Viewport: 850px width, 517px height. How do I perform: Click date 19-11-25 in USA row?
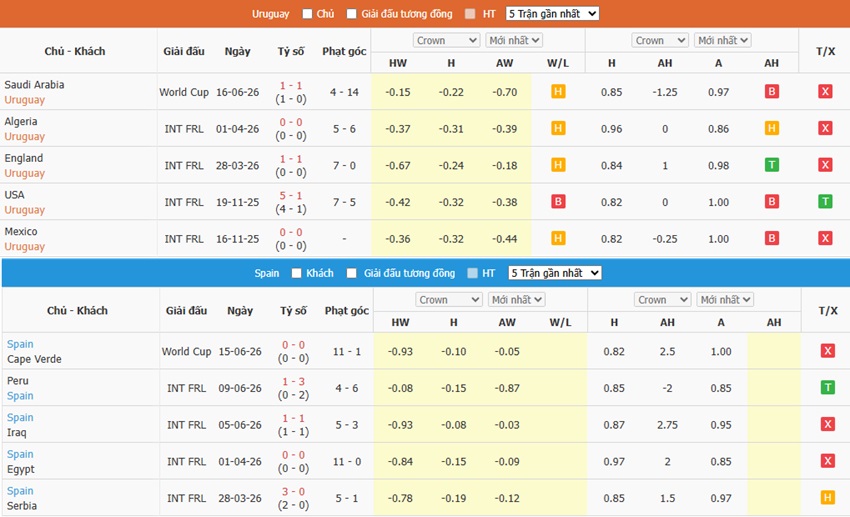point(237,202)
